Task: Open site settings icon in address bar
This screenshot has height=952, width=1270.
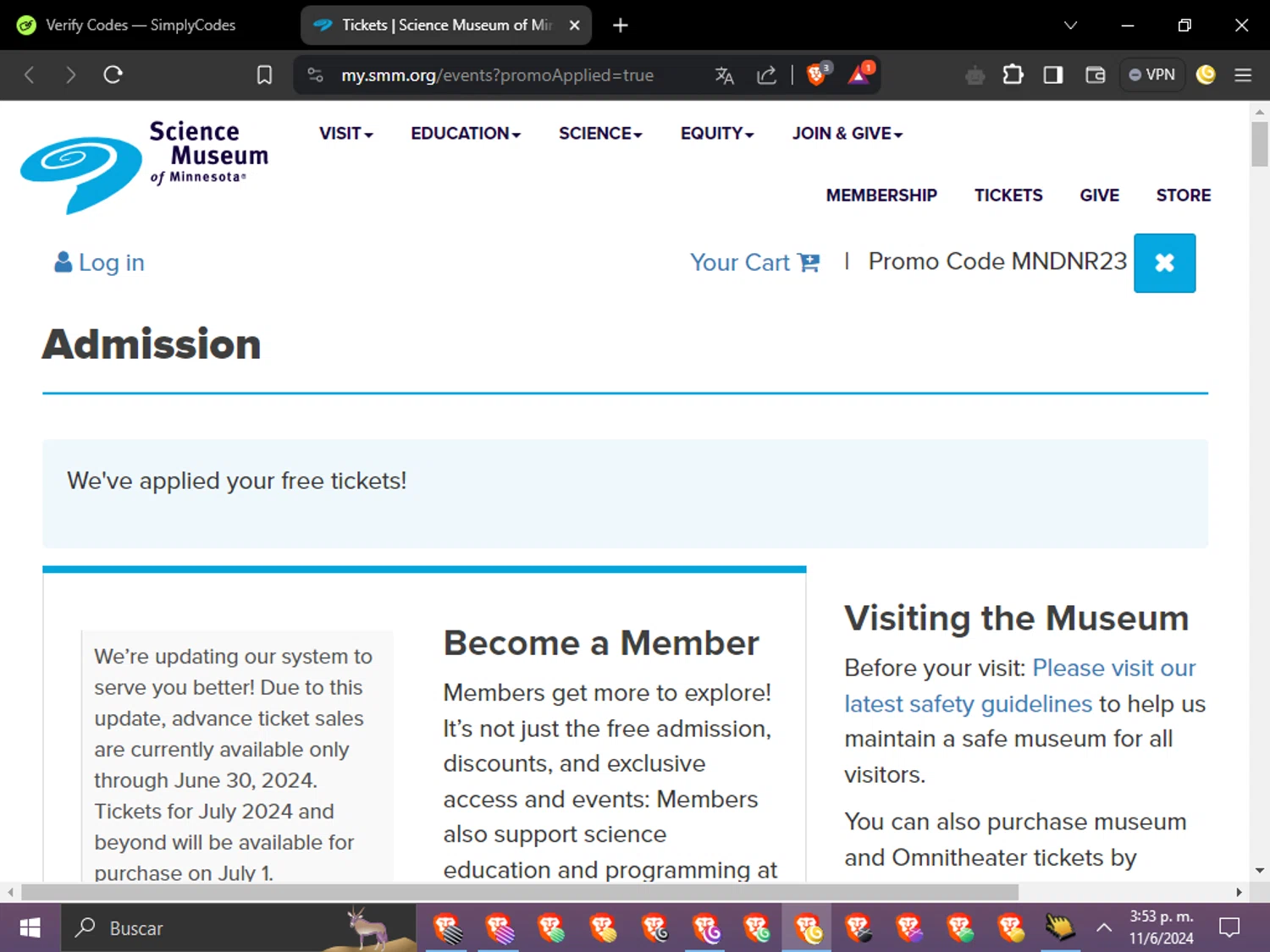Action: (x=316, y=75)
